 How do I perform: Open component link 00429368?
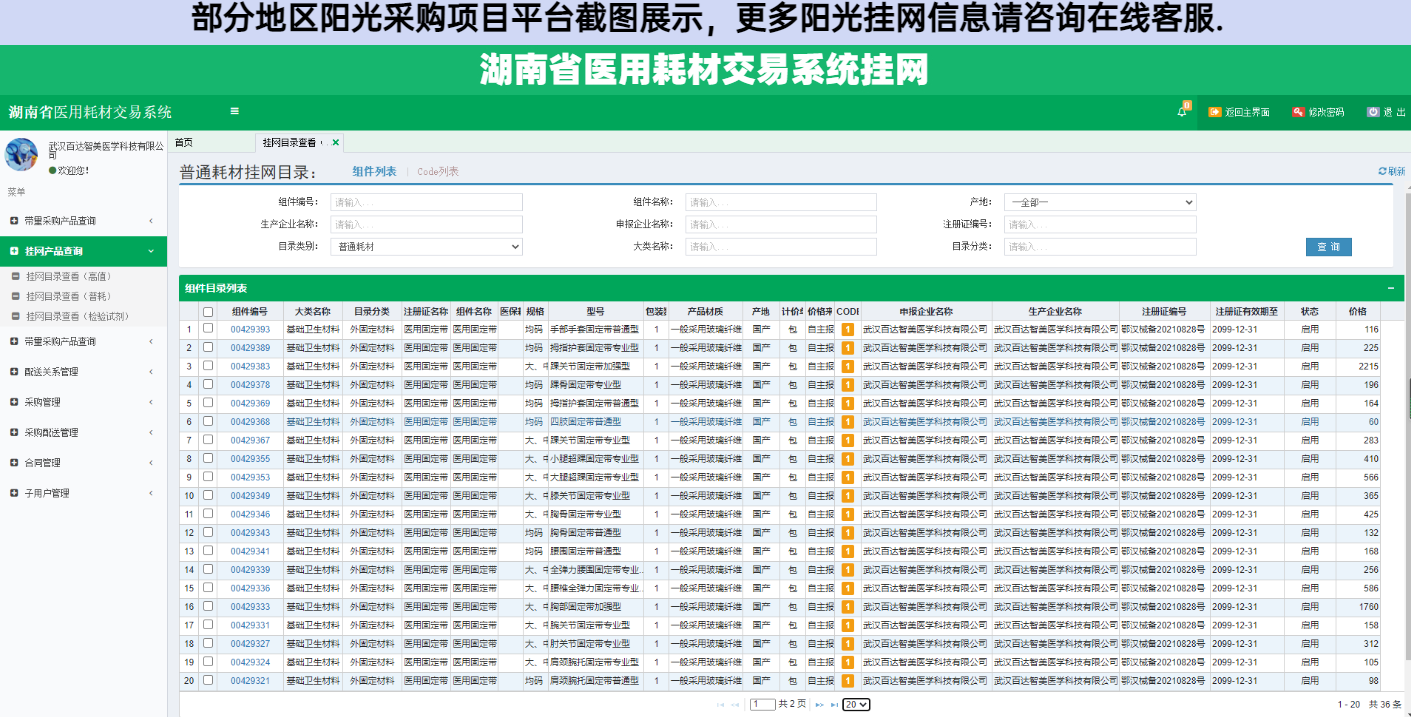[250, 422]
